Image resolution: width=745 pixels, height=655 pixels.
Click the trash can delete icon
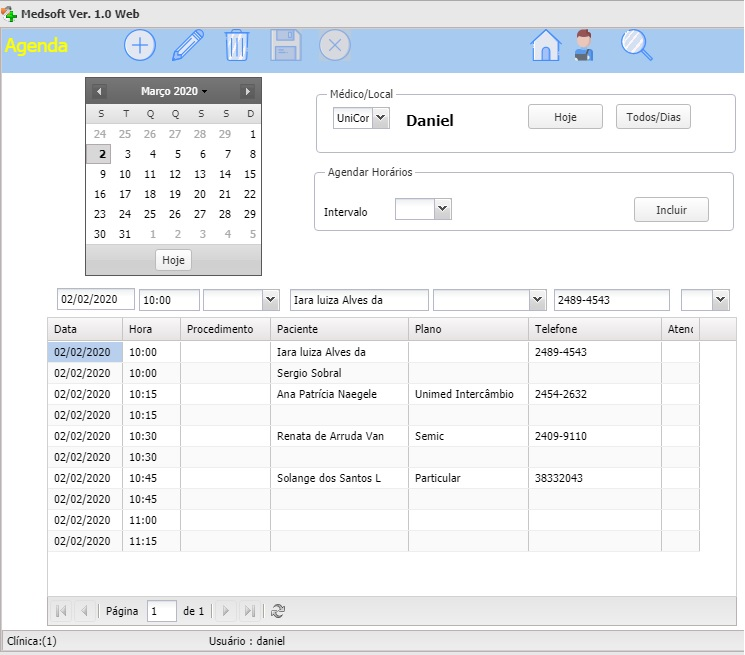click(x=237, y=46)
